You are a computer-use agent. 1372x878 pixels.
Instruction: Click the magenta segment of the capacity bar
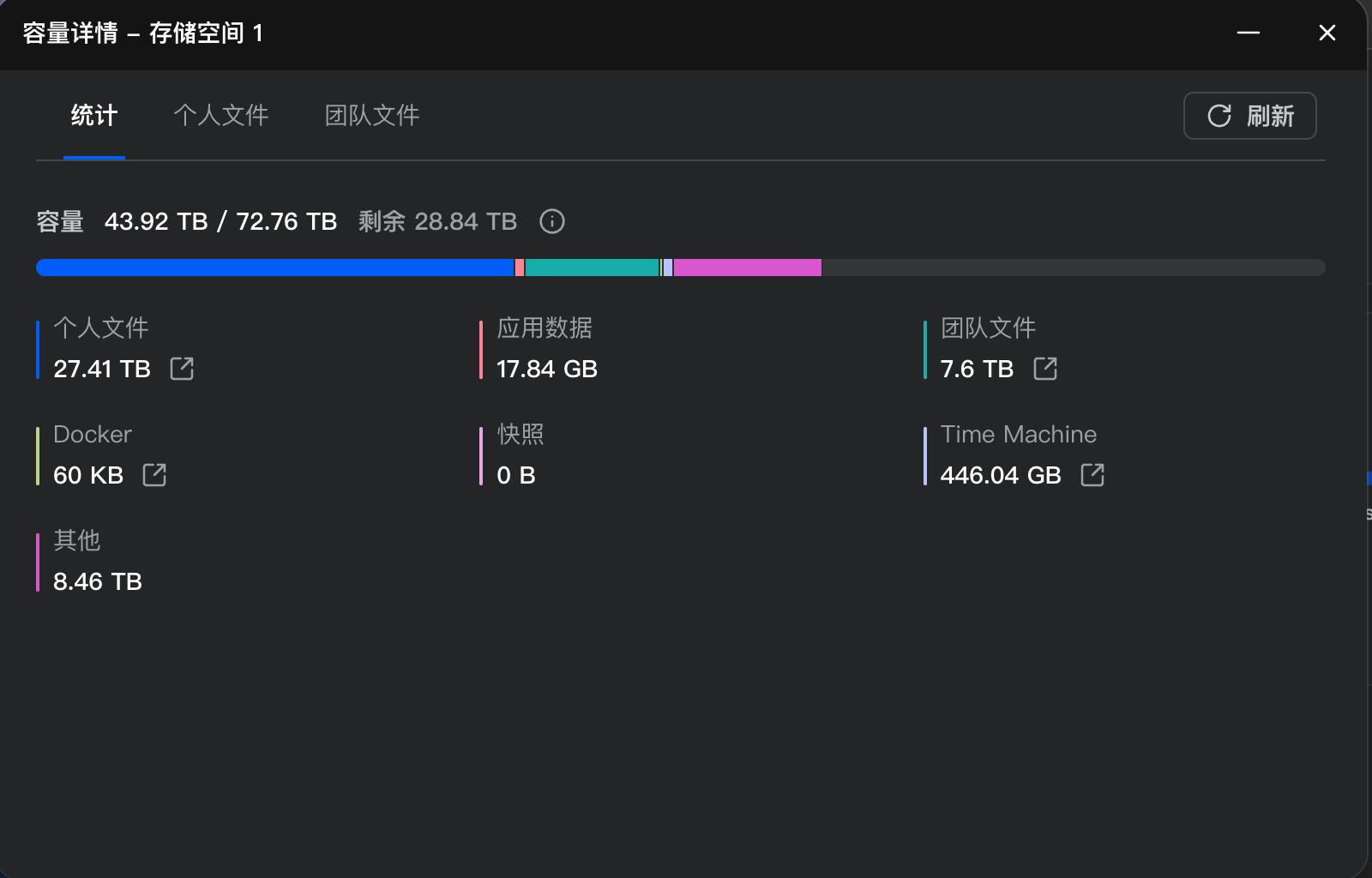(746, 268)
